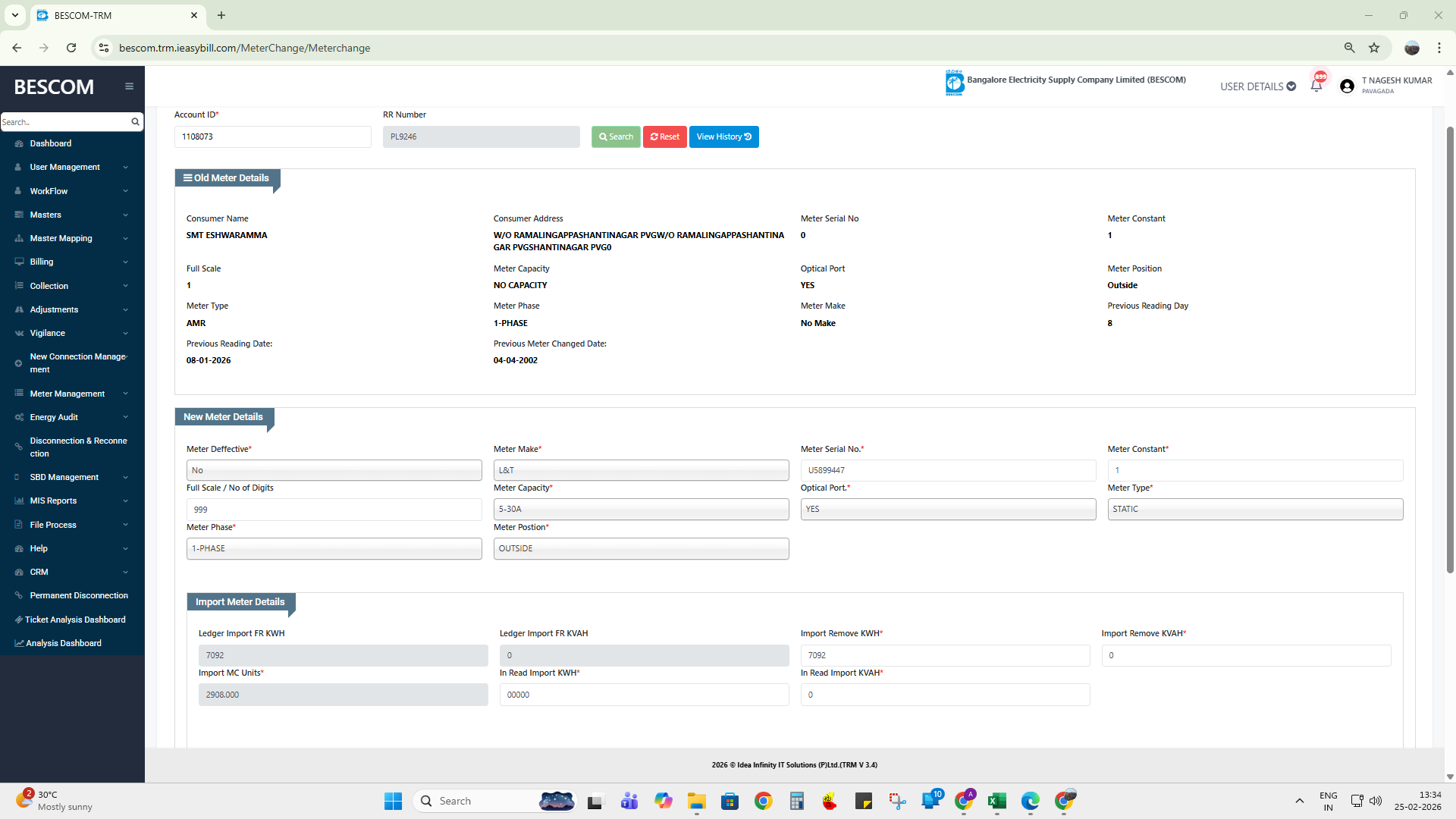Image resolution: width=1456 pixels, height=819 pixels.
Task: Click the Dashboard icon in sidebar
Action: pyautogui.click(x=19, y=143)
